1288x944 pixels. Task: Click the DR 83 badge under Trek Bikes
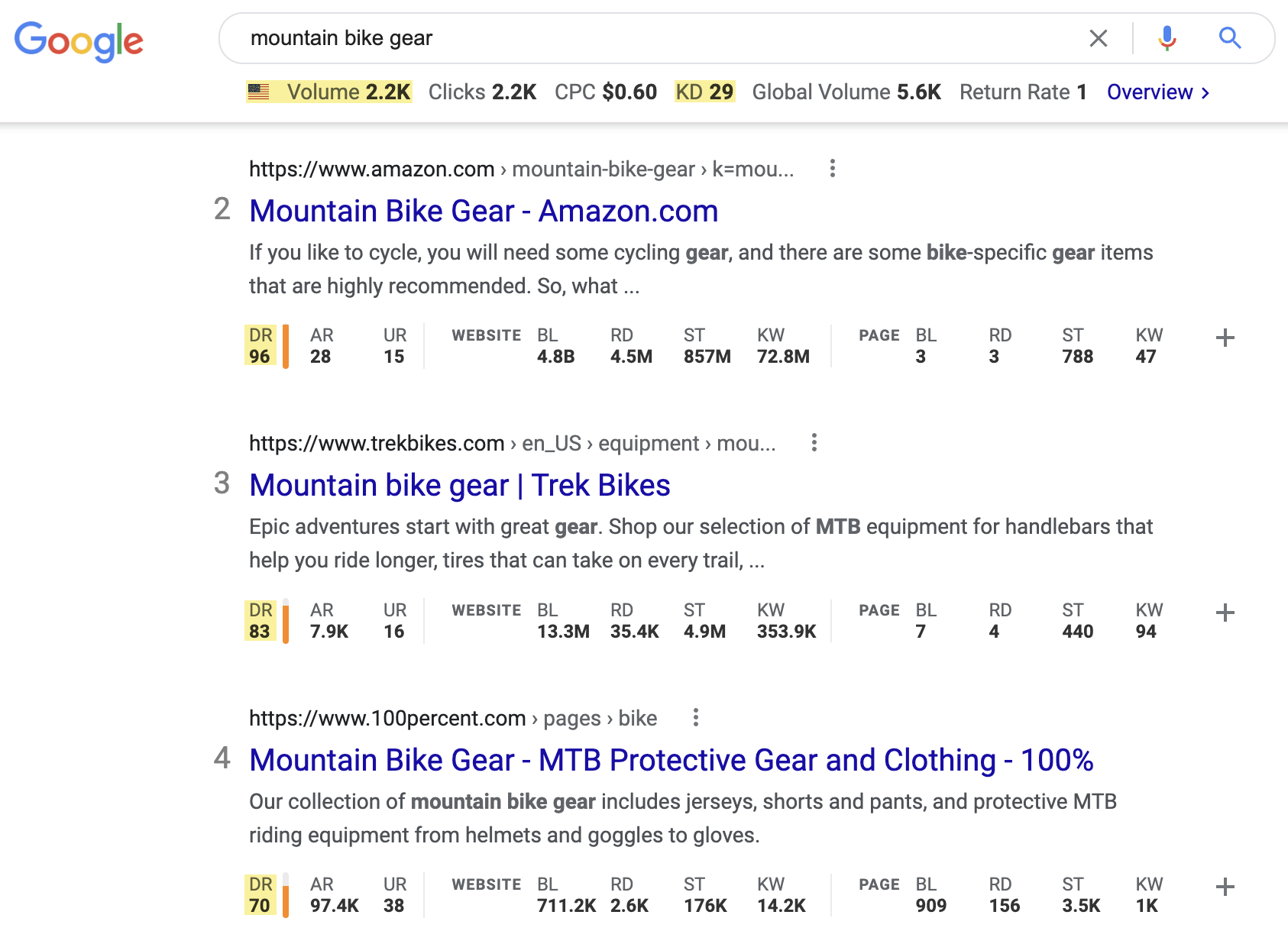pyautogui.click(x=261, y=620)
